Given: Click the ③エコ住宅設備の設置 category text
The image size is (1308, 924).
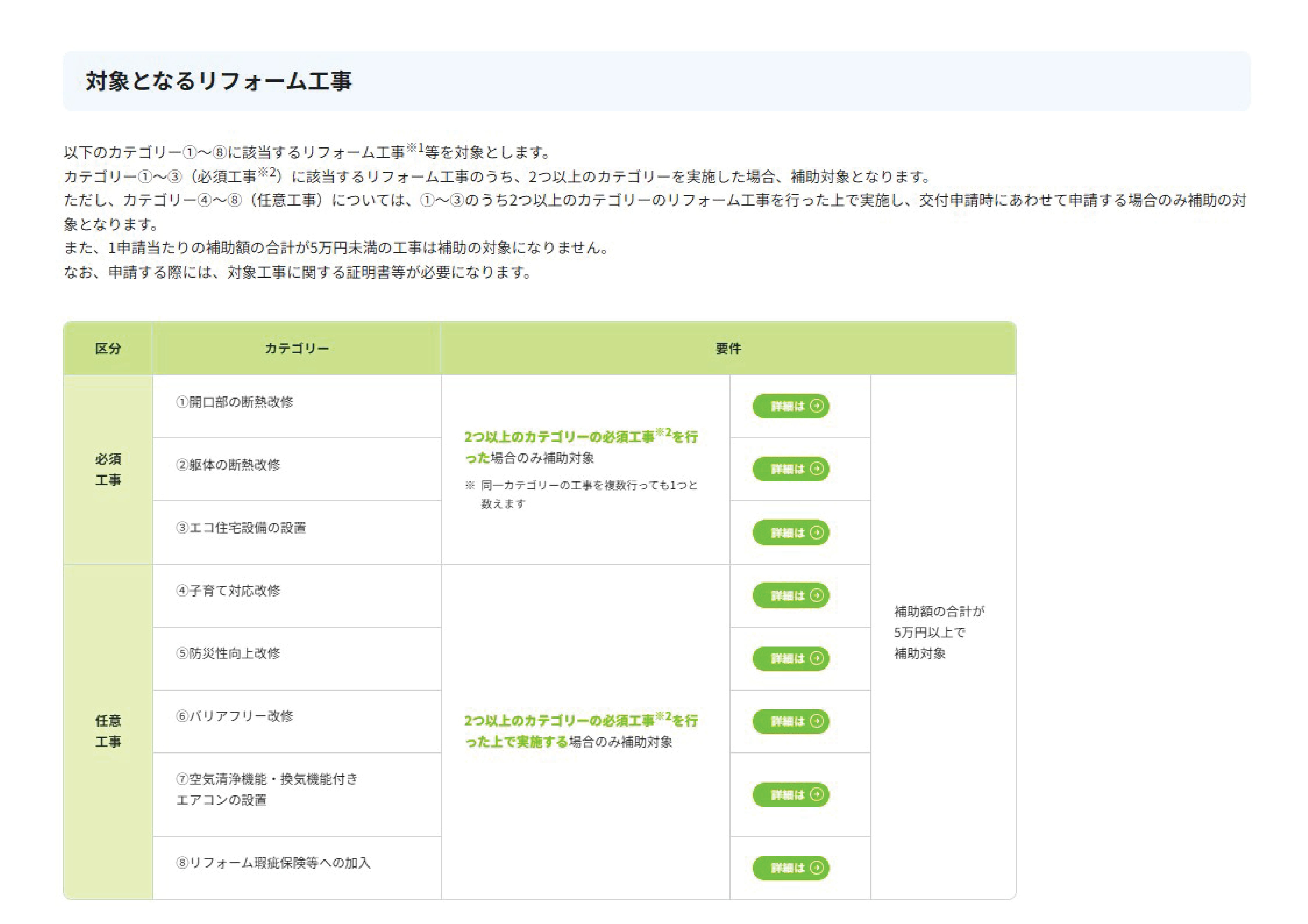Looking at the screenshot, I should [240, 528].
